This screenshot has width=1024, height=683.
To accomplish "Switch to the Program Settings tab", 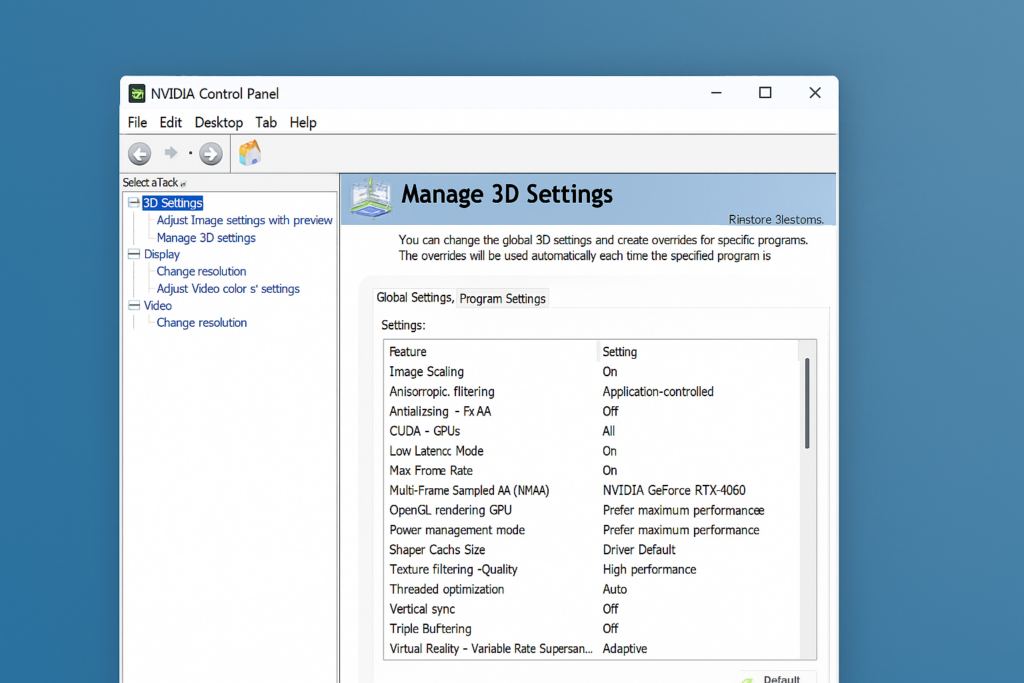I will coord(502,298).
